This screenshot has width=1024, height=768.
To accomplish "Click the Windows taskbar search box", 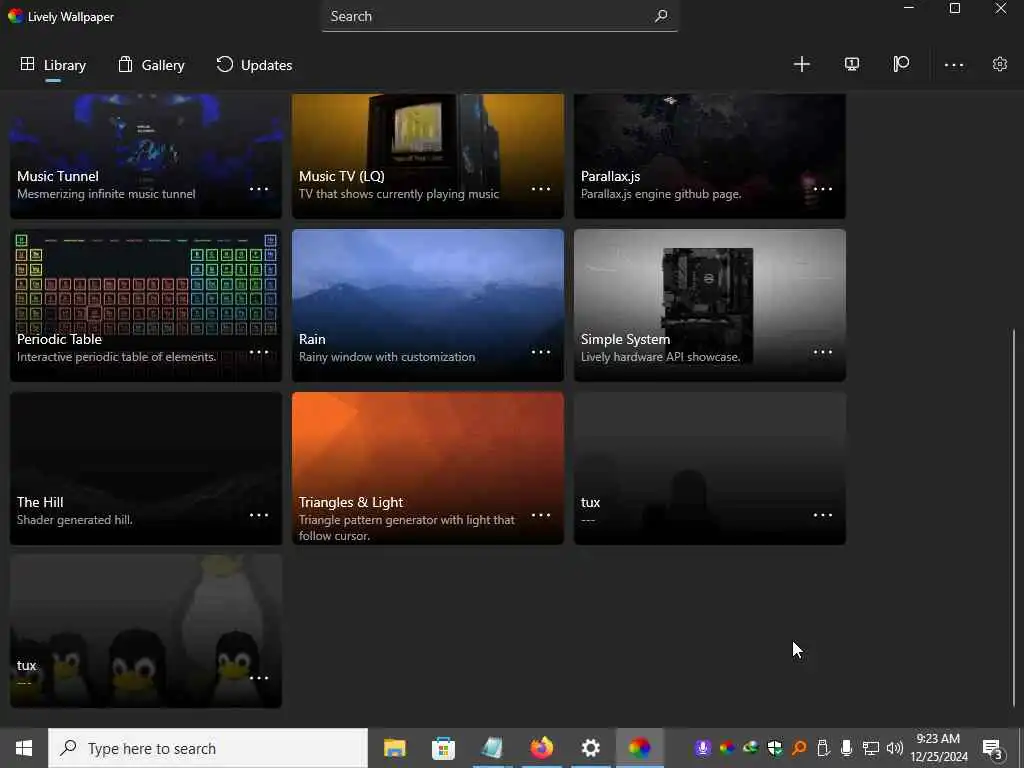I will 208,748.
